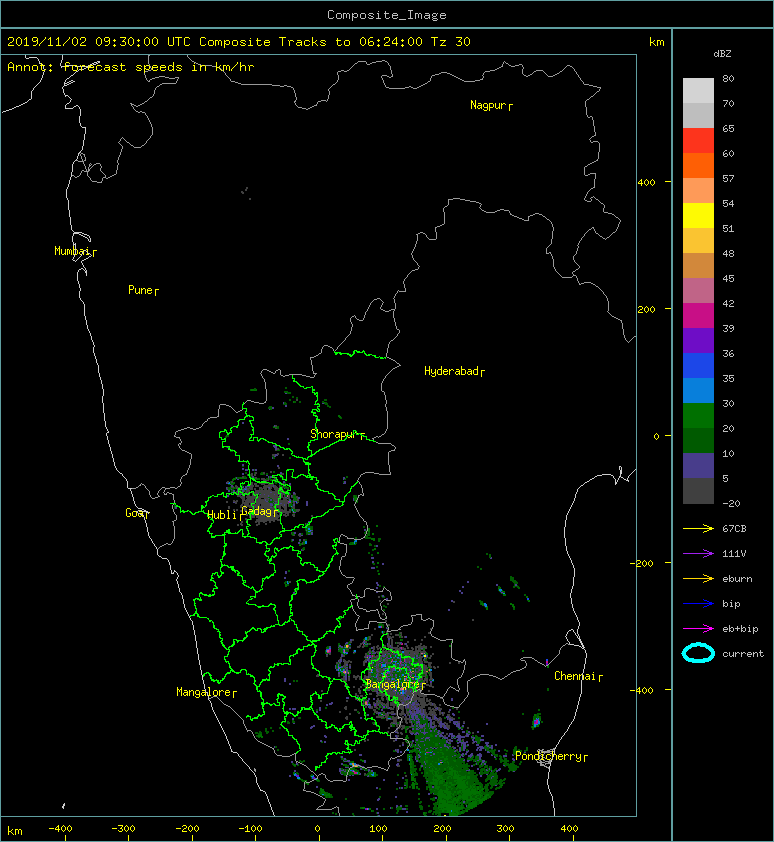Click the -100 tick on bottom axis
Viewport: 774px width, 842px height.
click(x=250, y=829)
